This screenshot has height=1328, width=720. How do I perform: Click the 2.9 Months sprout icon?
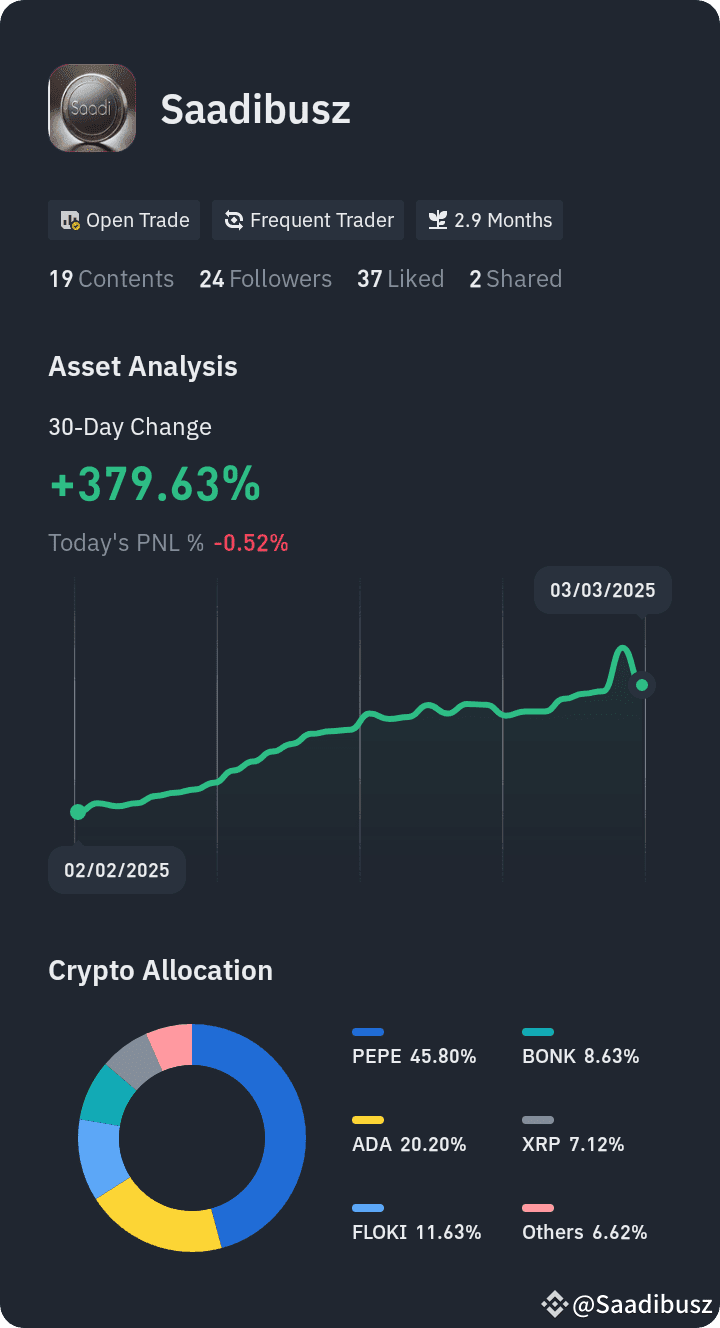coord(438,221)
